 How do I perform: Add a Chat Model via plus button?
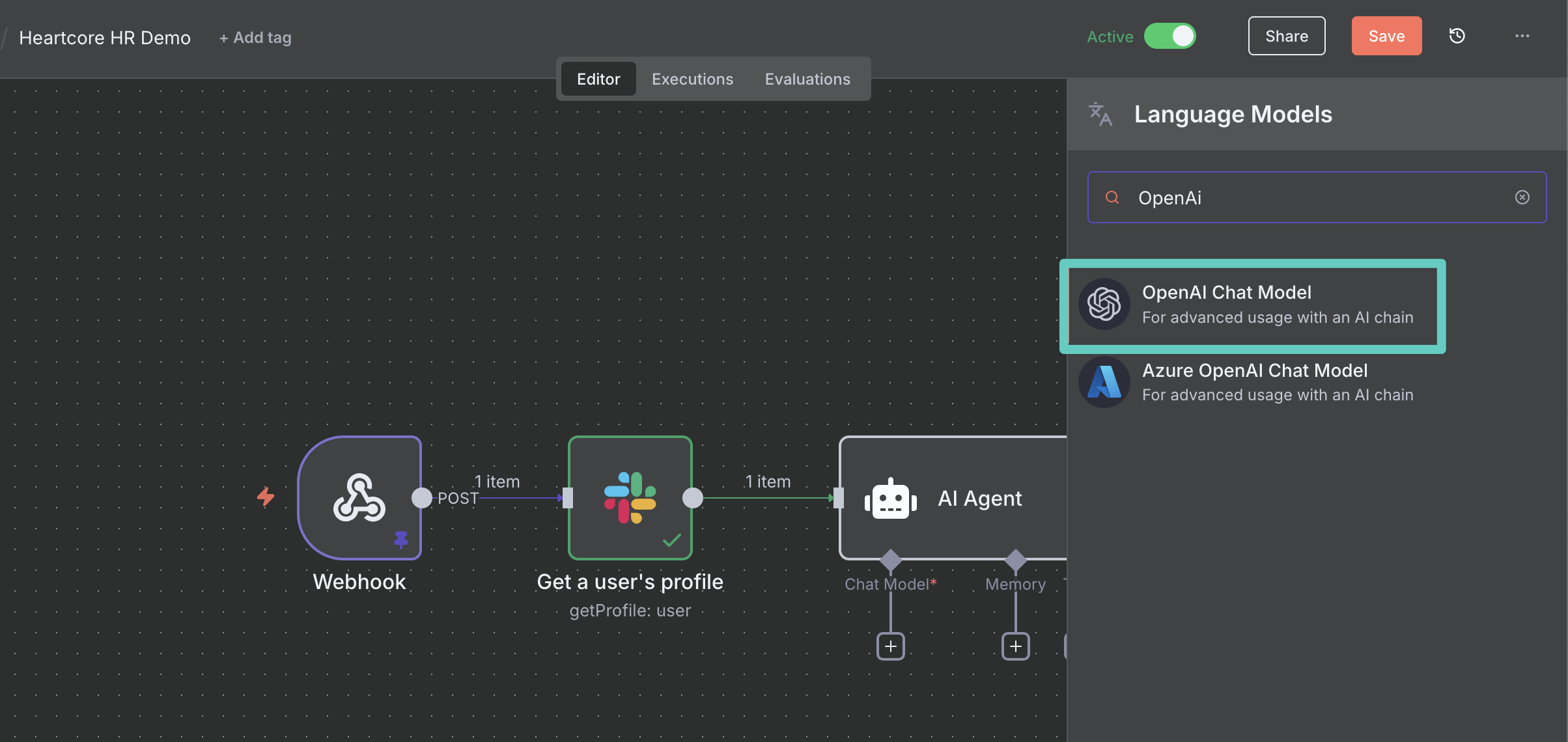(890, 646)
